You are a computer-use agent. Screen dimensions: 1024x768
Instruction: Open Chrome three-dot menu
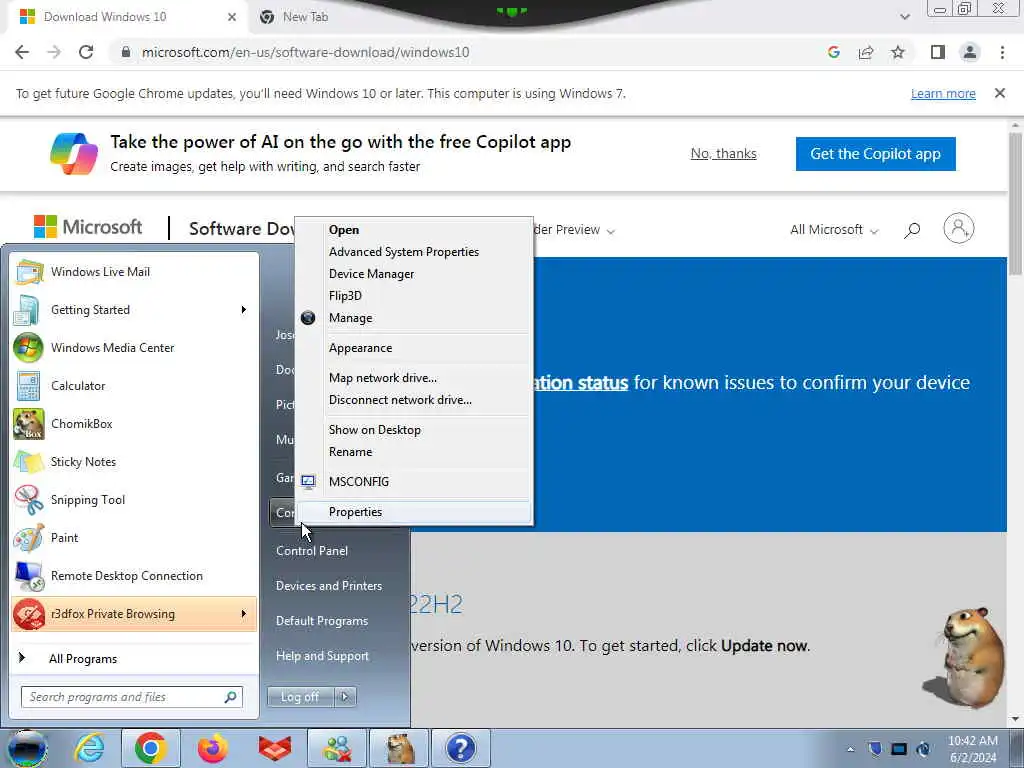pyautogui.click(x=1002, y=52)
